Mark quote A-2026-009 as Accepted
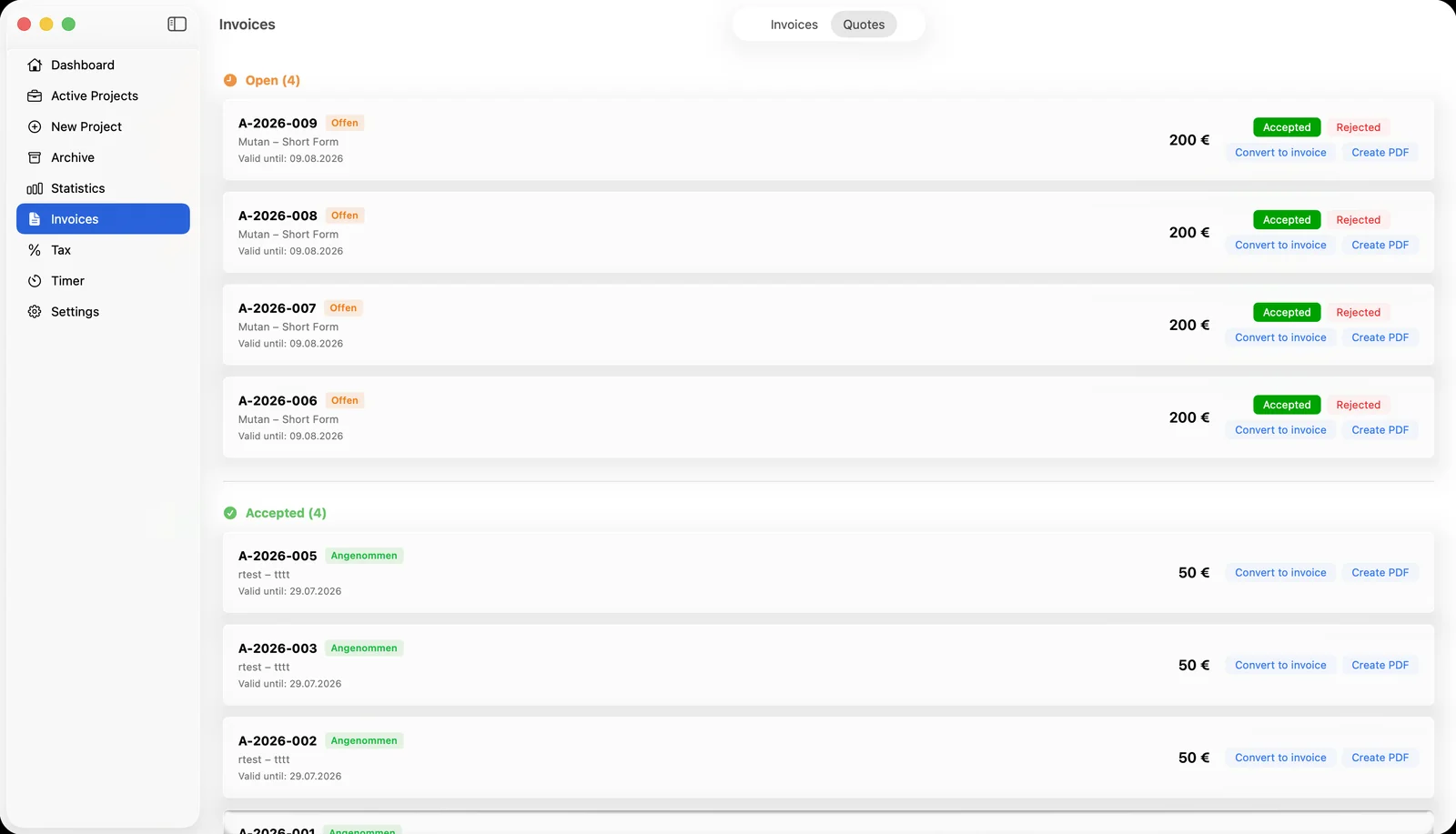The width and height of the screenshot is (1456, 834). [x=1287, y=127]
